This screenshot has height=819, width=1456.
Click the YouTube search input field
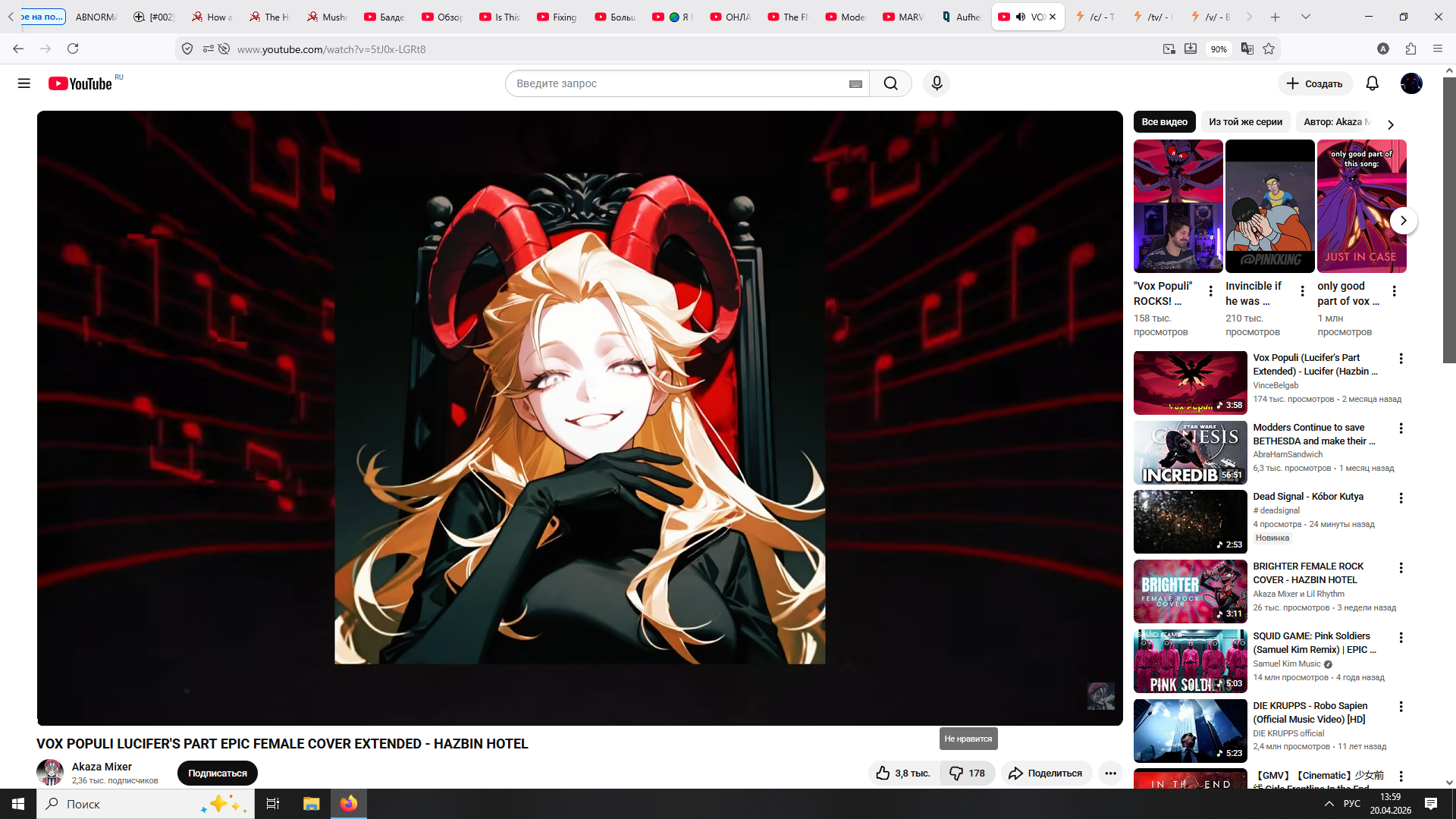point(679,83)
